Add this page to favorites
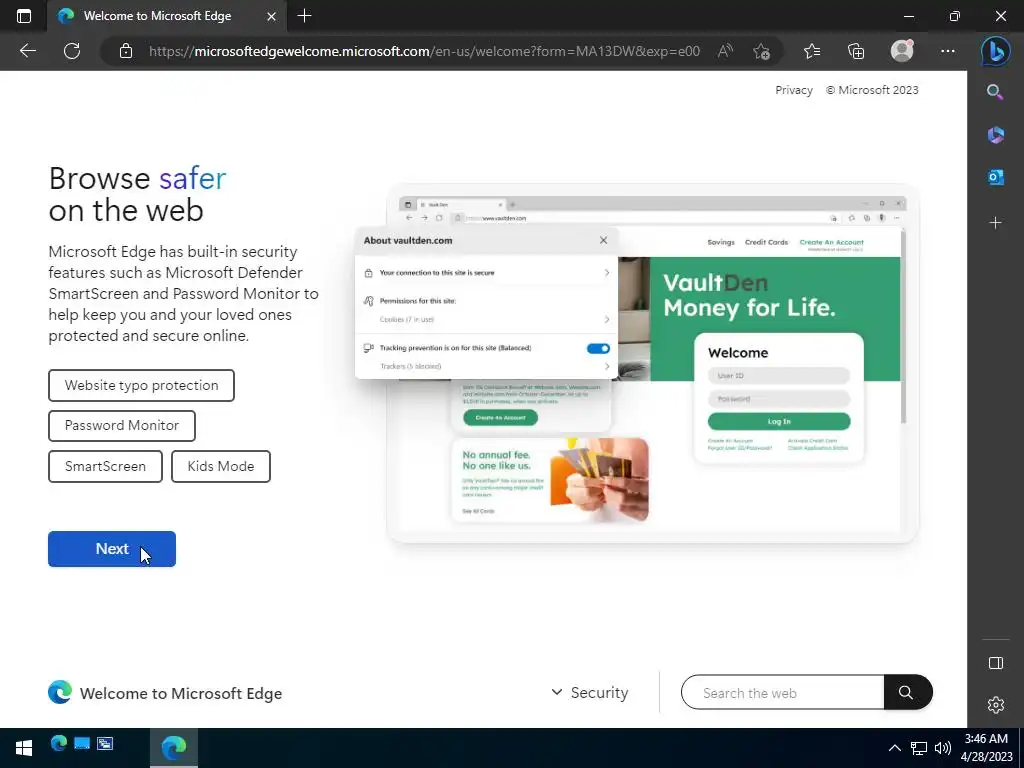The width and height of the screenshot is (1024, 768). click(761, 51)
